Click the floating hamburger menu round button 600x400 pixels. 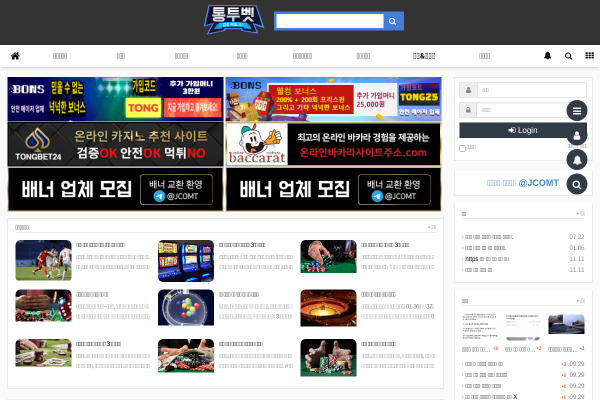pos(577,111)
